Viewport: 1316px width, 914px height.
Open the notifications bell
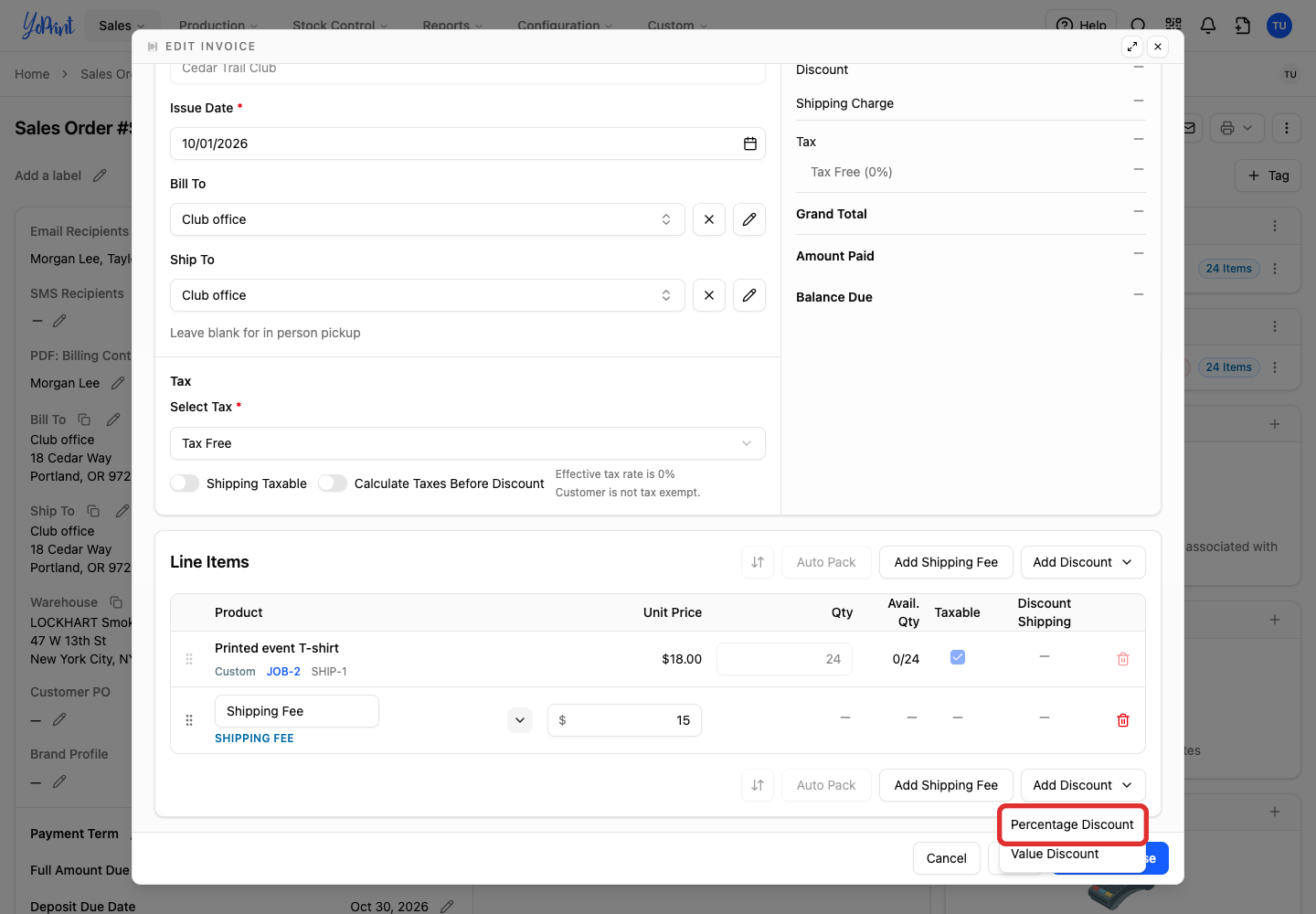click(x=1208, y=26)
